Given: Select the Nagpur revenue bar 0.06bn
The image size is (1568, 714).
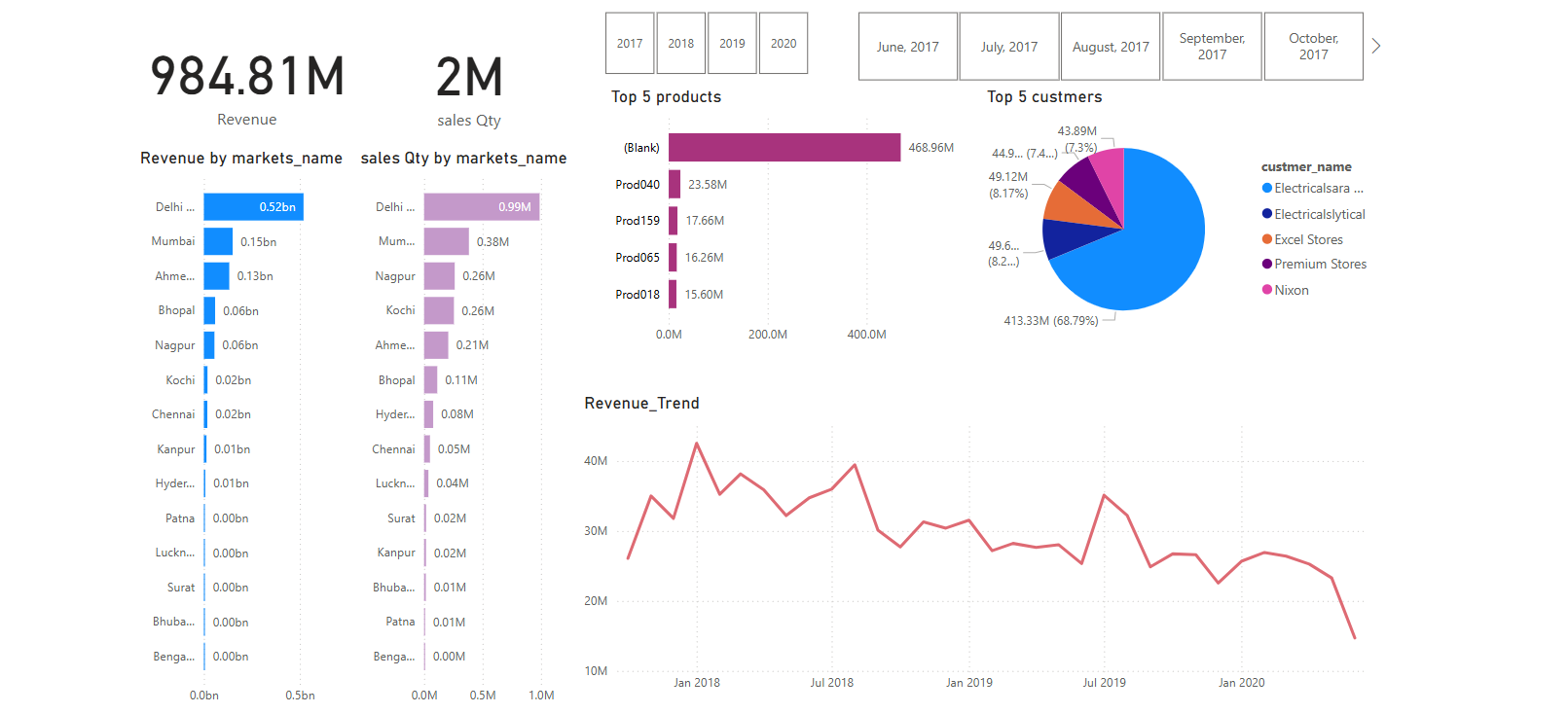Looking at the screenshot, I should 209,345.
